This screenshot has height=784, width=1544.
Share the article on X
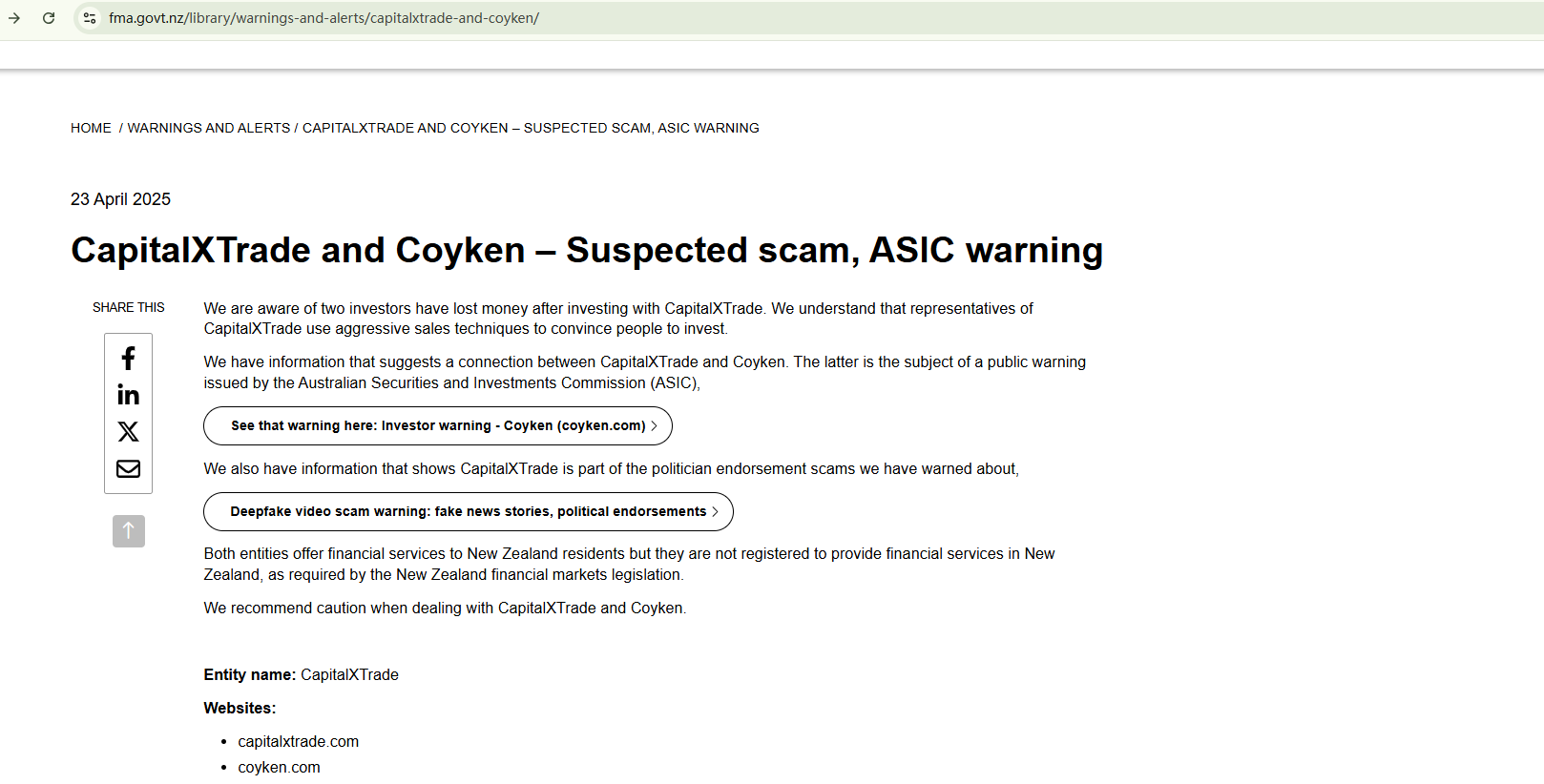pos(128,432)
